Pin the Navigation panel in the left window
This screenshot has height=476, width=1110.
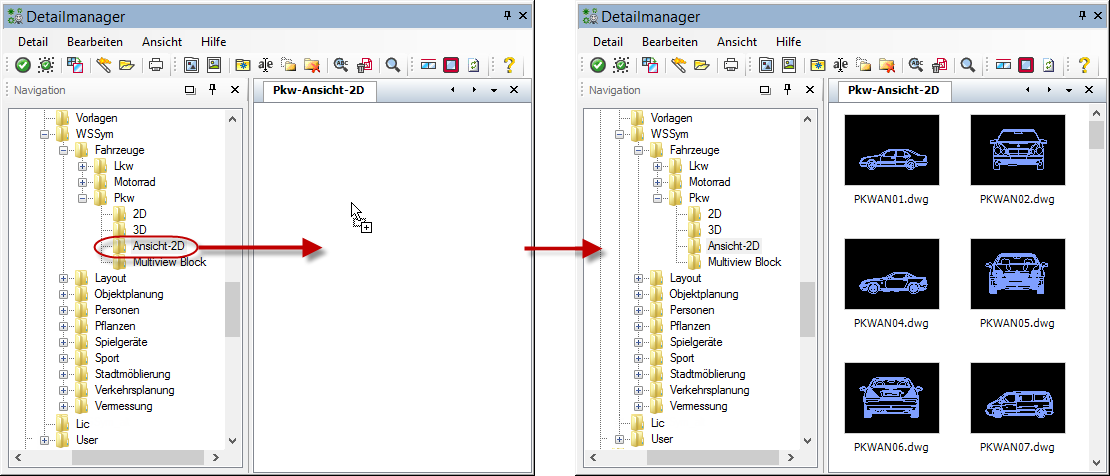click(x=212, y=90)
